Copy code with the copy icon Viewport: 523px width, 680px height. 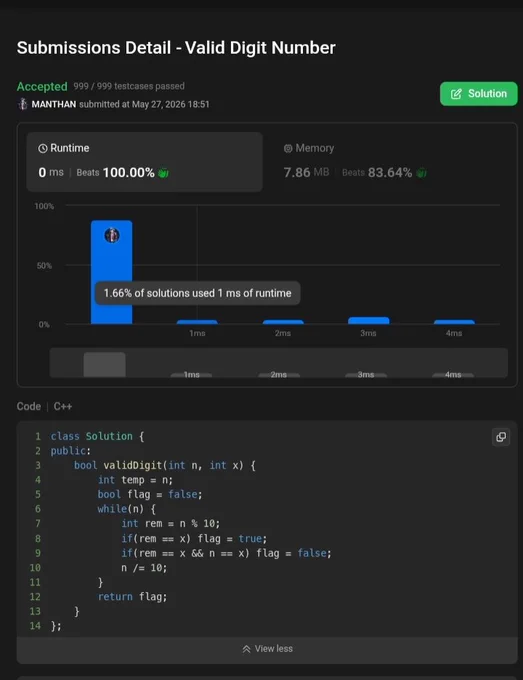501,437
